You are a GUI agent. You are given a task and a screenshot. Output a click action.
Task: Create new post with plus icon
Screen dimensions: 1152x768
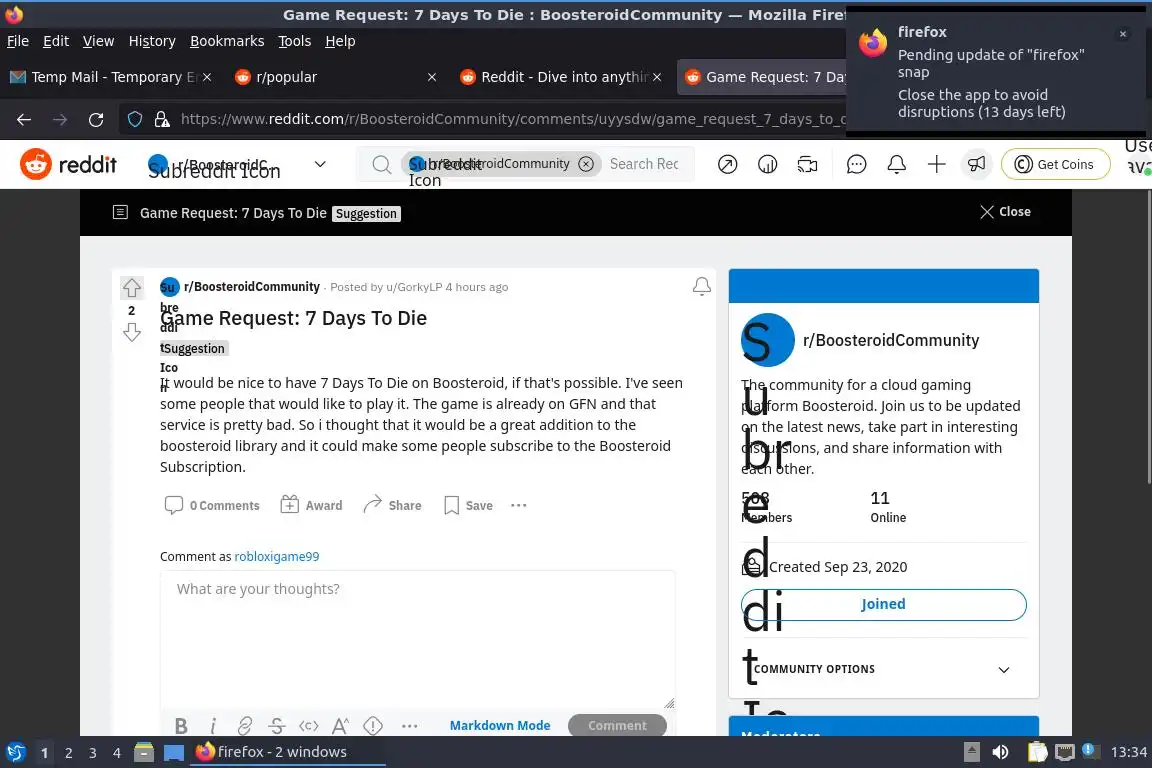[x=937, y=165]
